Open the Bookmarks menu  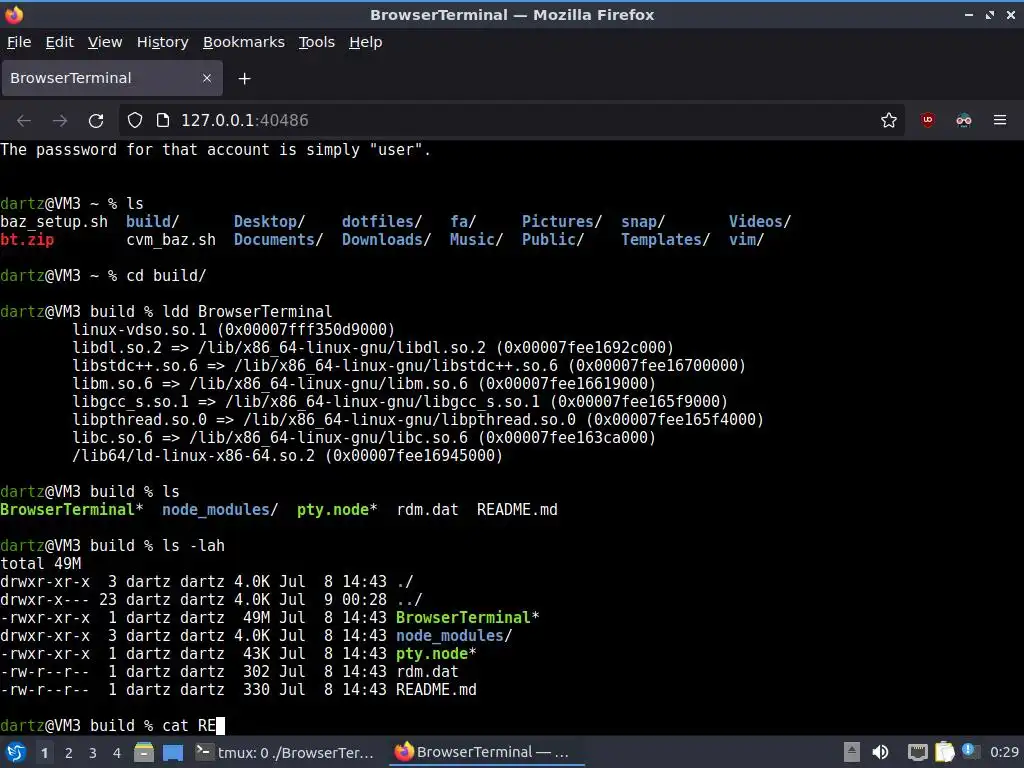244,42
